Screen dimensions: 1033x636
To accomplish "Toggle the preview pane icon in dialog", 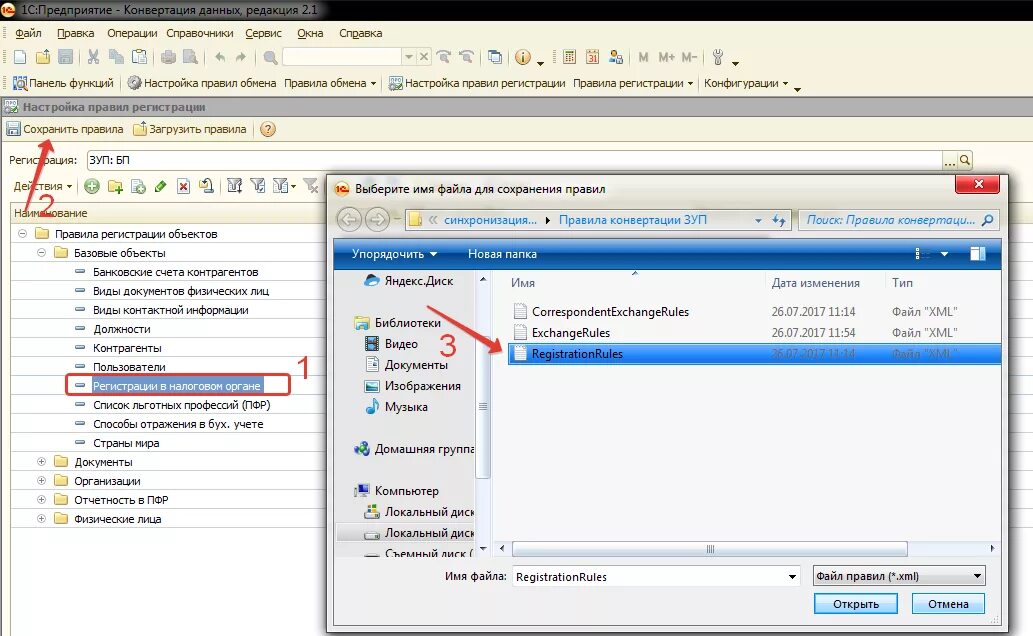I will click(x=978, y=254).
